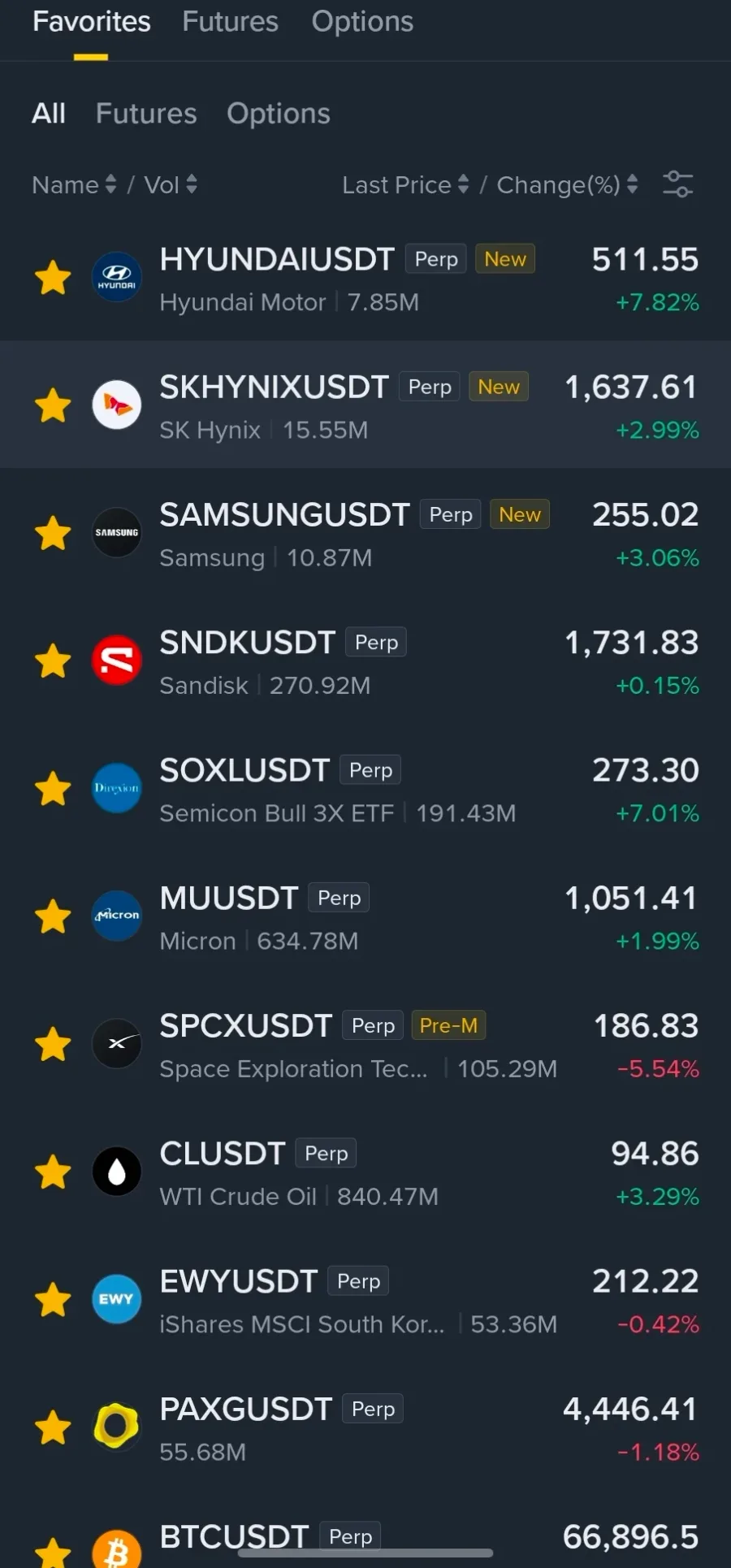731x1568 pixels.
Task: Tap the Micron logo icon
Action: 117,916
